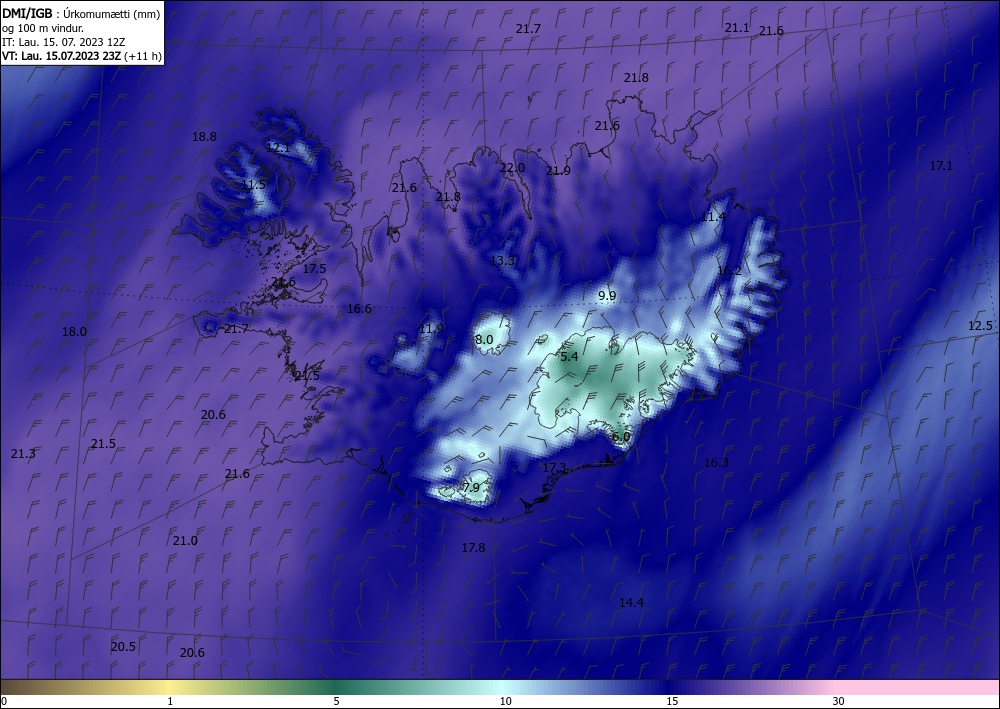Click the 11.4 value on the map

pos(713,217)
